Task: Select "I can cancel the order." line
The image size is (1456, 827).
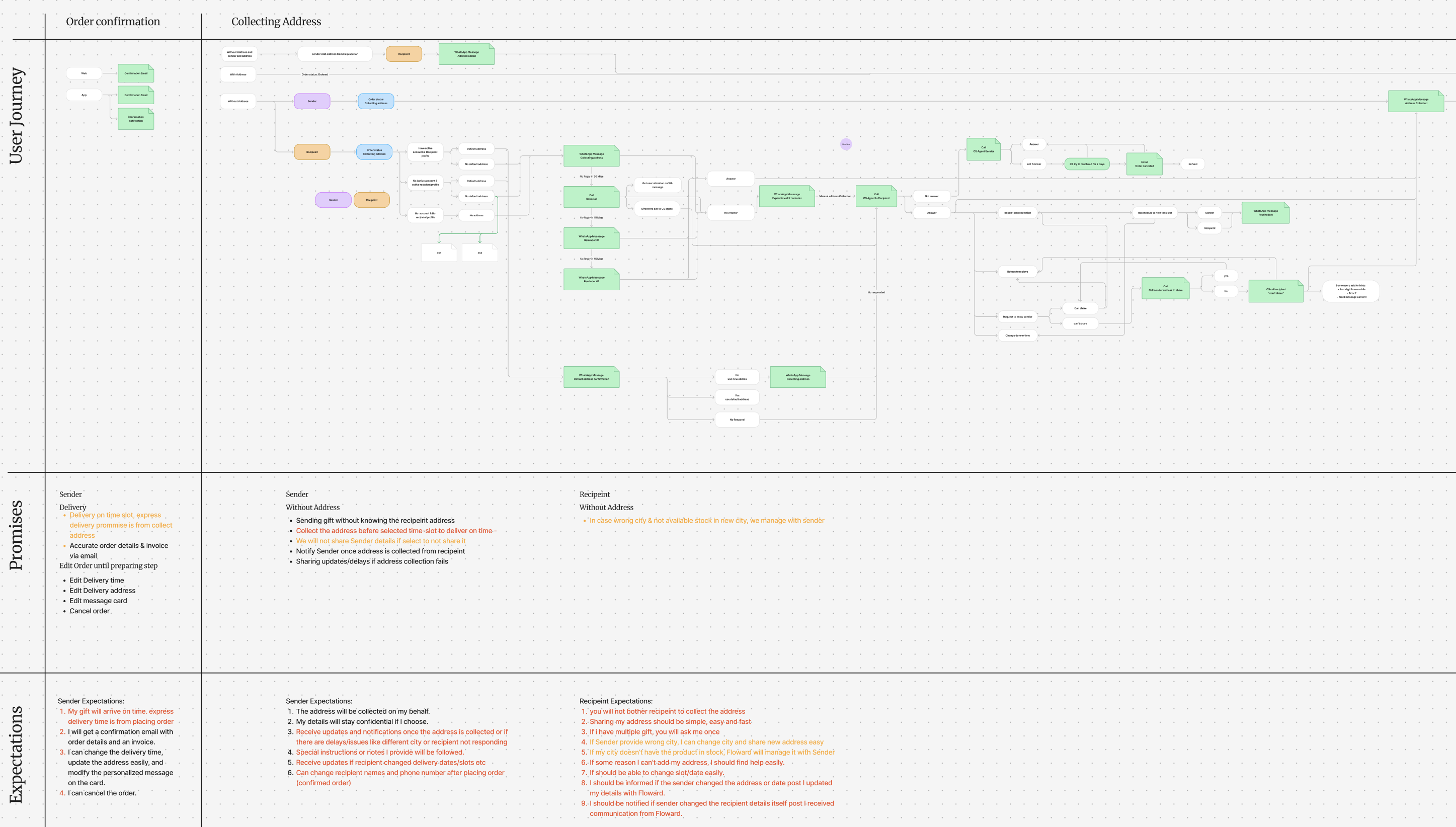Action: pos(102,793)
